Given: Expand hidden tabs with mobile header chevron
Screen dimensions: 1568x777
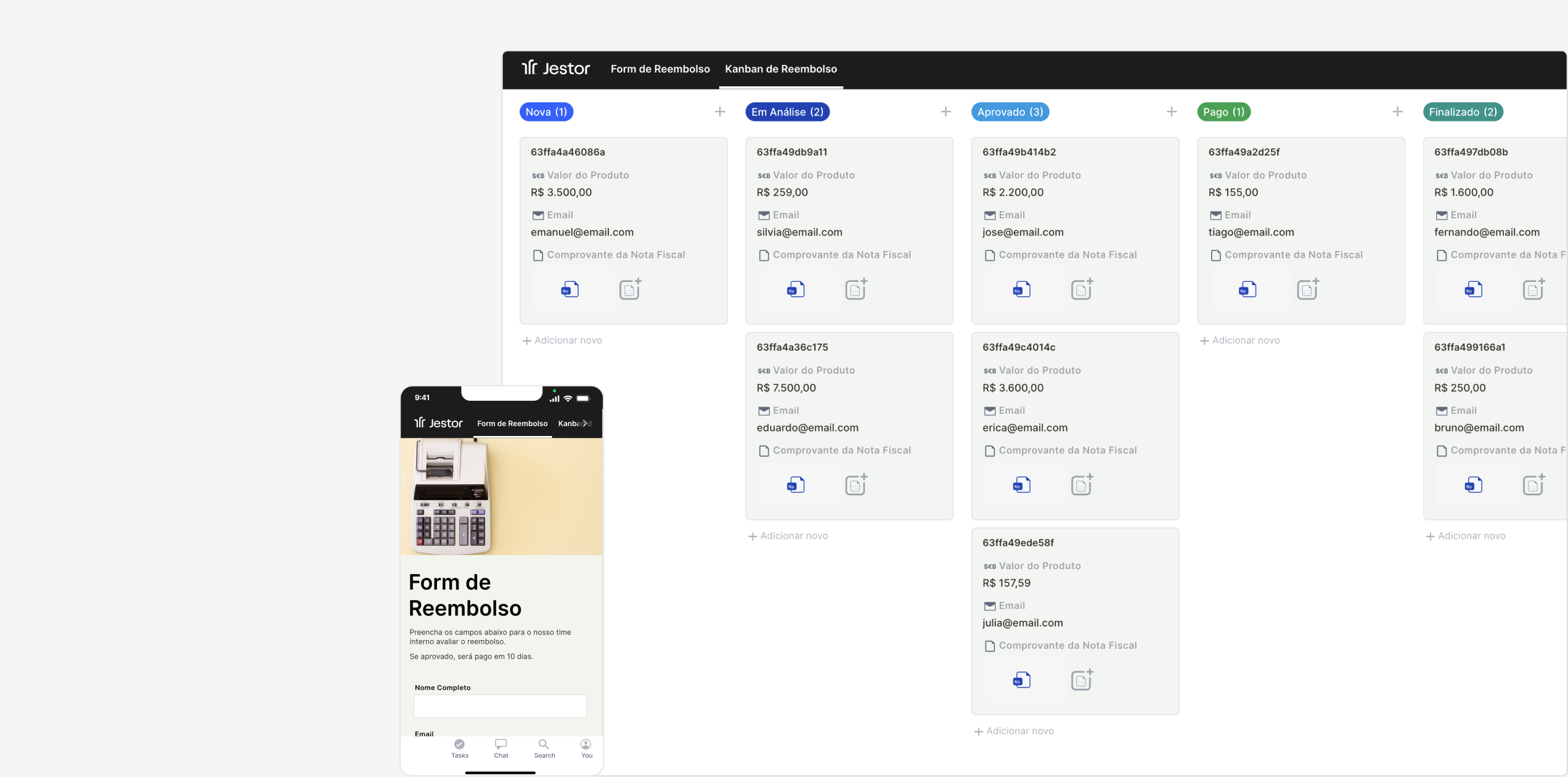Looking at the screenshot, I should [584, 423].
